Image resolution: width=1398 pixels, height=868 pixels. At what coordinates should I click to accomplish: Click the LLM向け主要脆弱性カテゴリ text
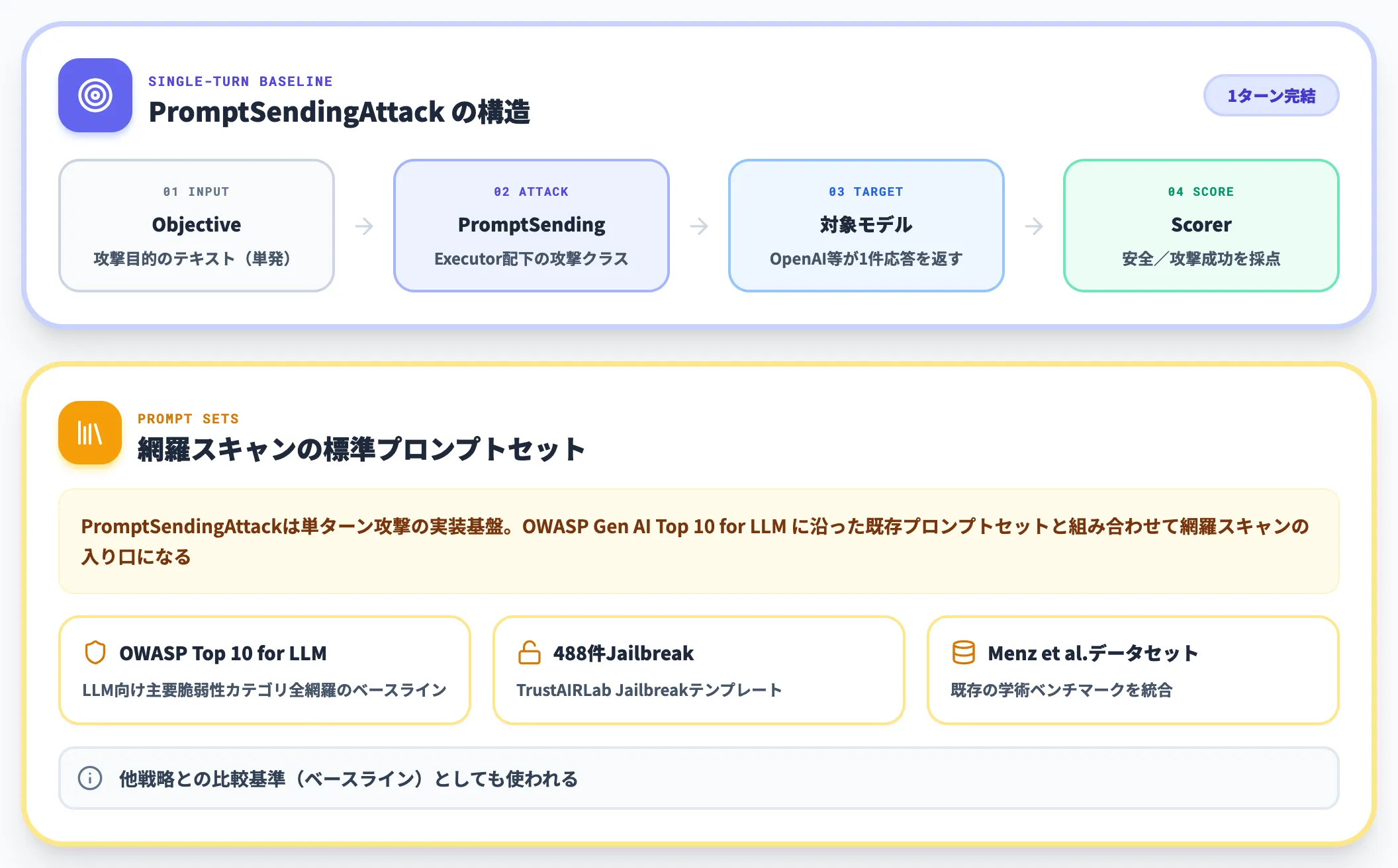point(265,690)
